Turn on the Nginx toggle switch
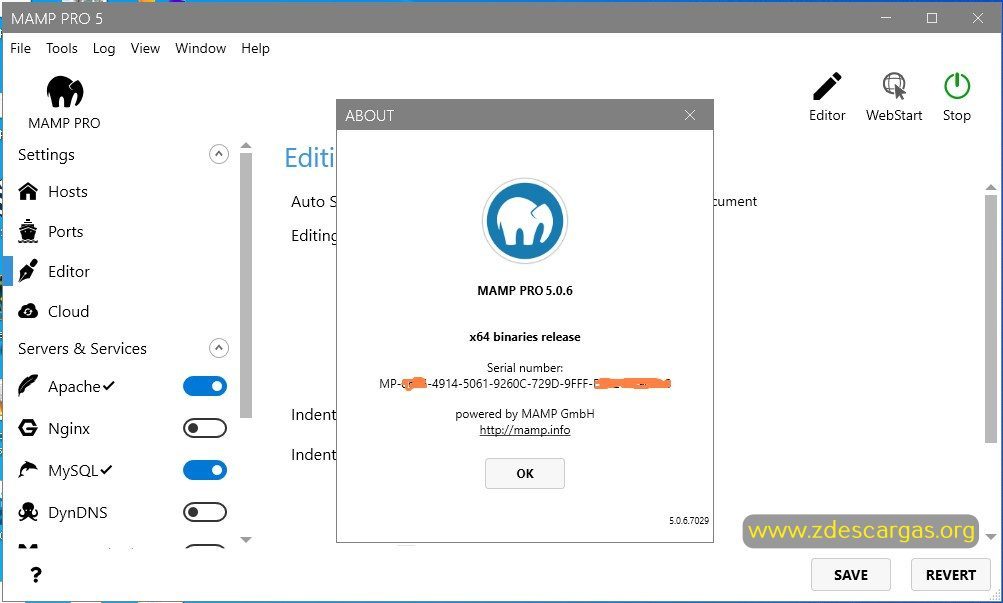 [x=205, y=428]
